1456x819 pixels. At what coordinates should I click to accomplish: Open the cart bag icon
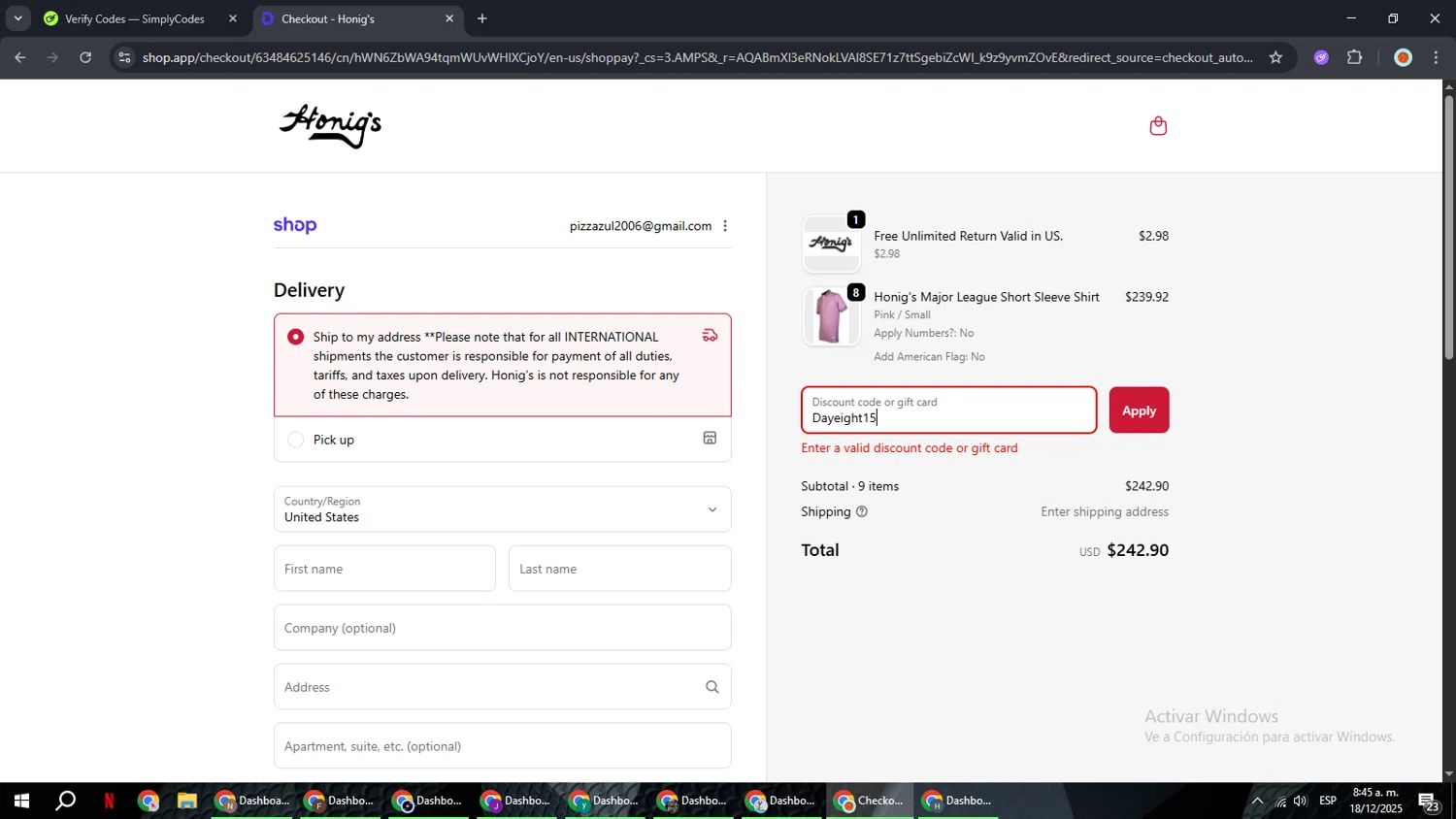click(x=1158, y=126)
